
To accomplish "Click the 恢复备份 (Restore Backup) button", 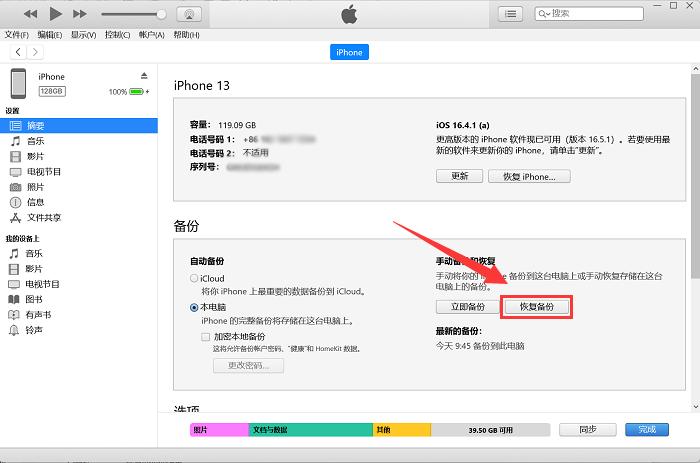I will click(536, 307).
